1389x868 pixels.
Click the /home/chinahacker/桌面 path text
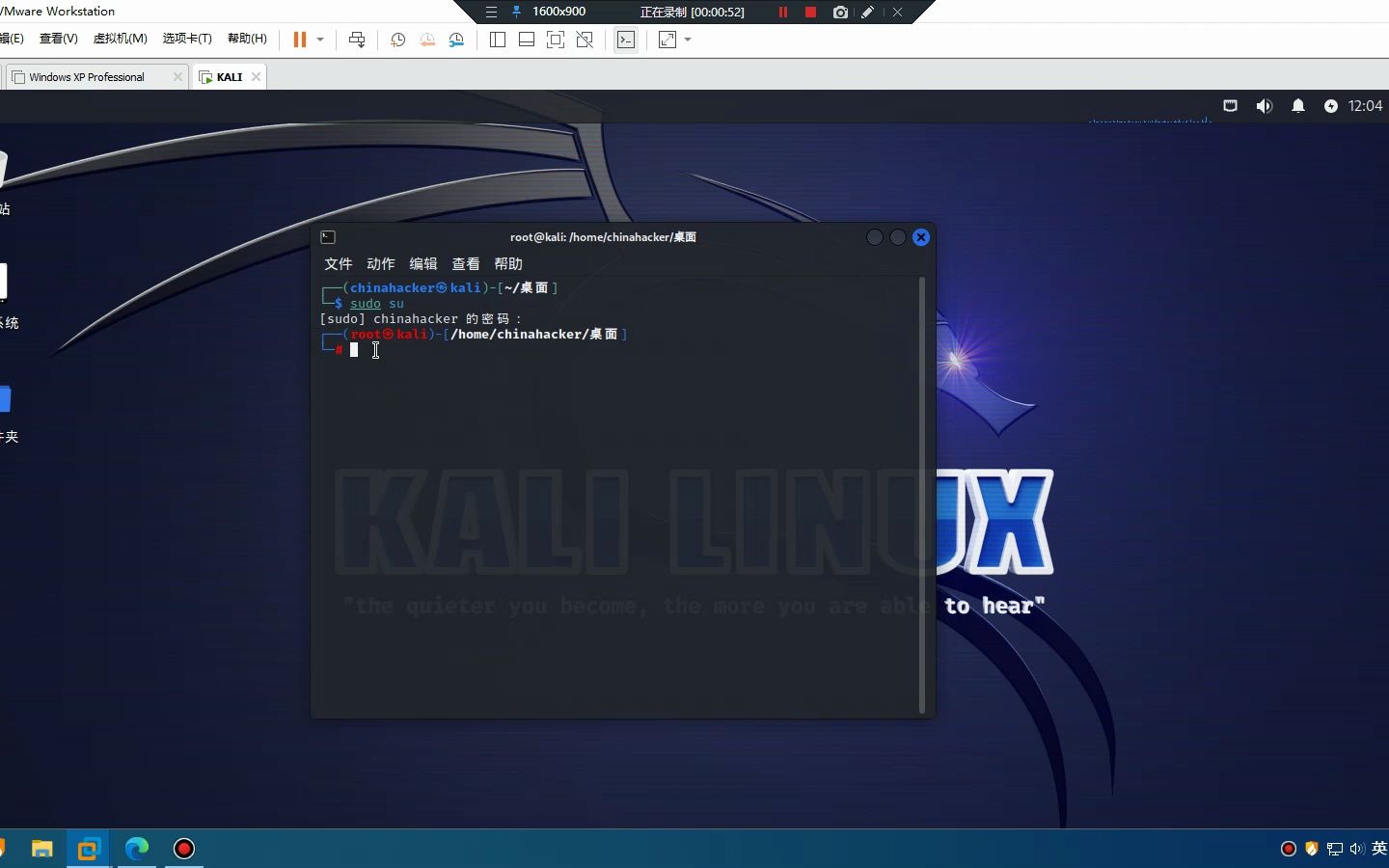534,335
